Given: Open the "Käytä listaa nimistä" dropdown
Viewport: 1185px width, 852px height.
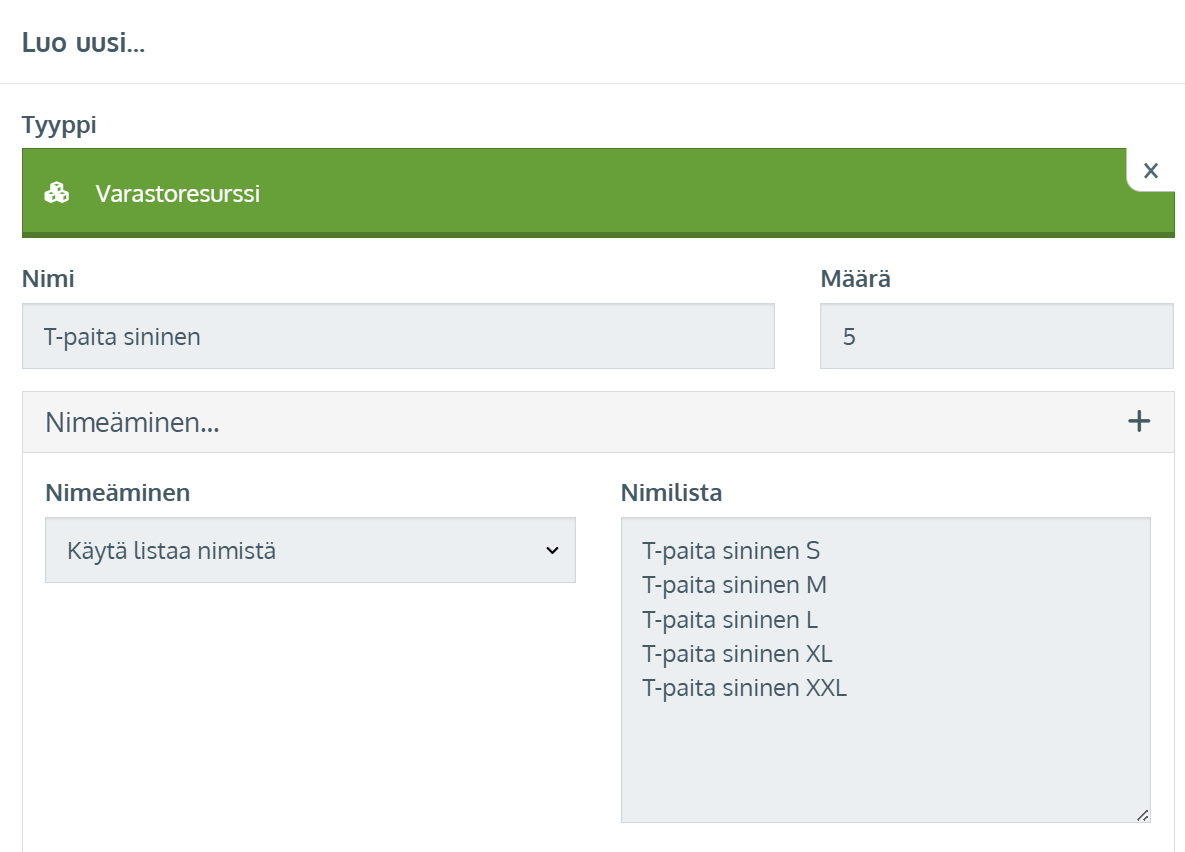Looking at the screenshot, I should [x=310, y=550].
